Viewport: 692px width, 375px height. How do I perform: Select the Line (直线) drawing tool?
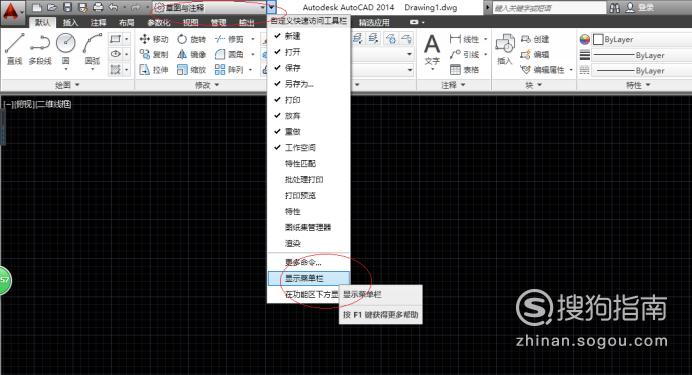(15, 49)
